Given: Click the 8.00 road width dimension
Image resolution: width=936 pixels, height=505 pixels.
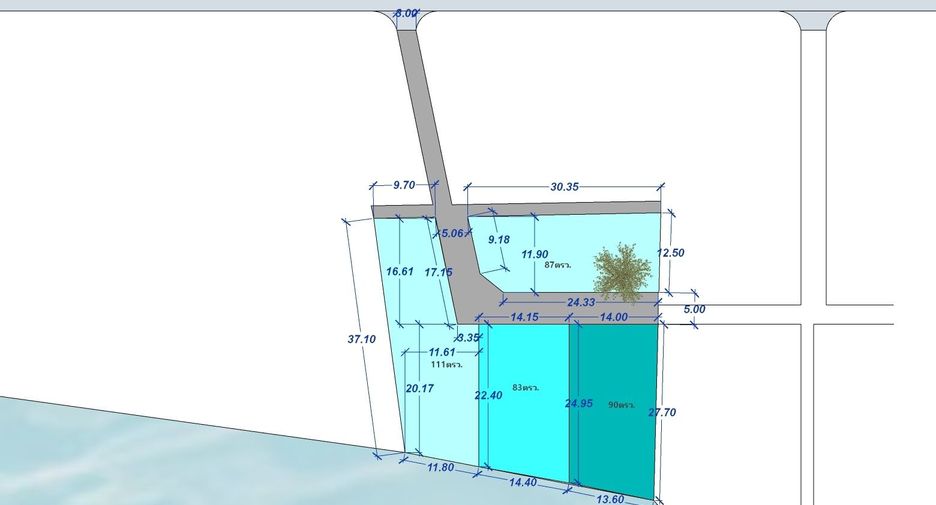Looking at the screenshot, I should [x=407, y=13].
